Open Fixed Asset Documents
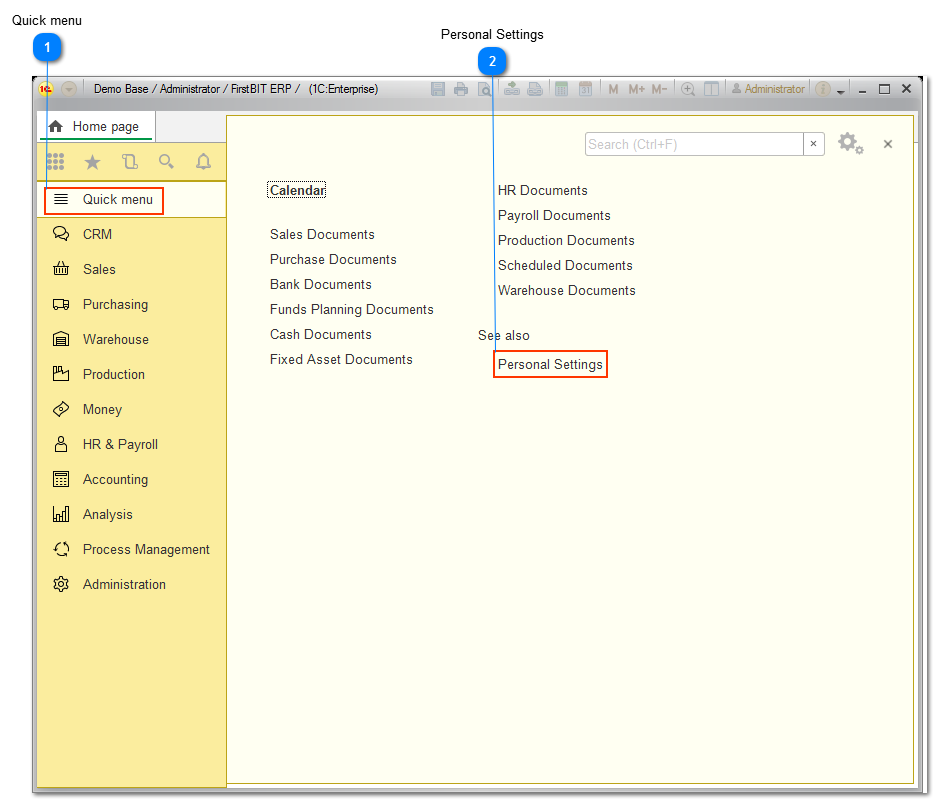This screenshot has width=936, height=802. (341, 360)
